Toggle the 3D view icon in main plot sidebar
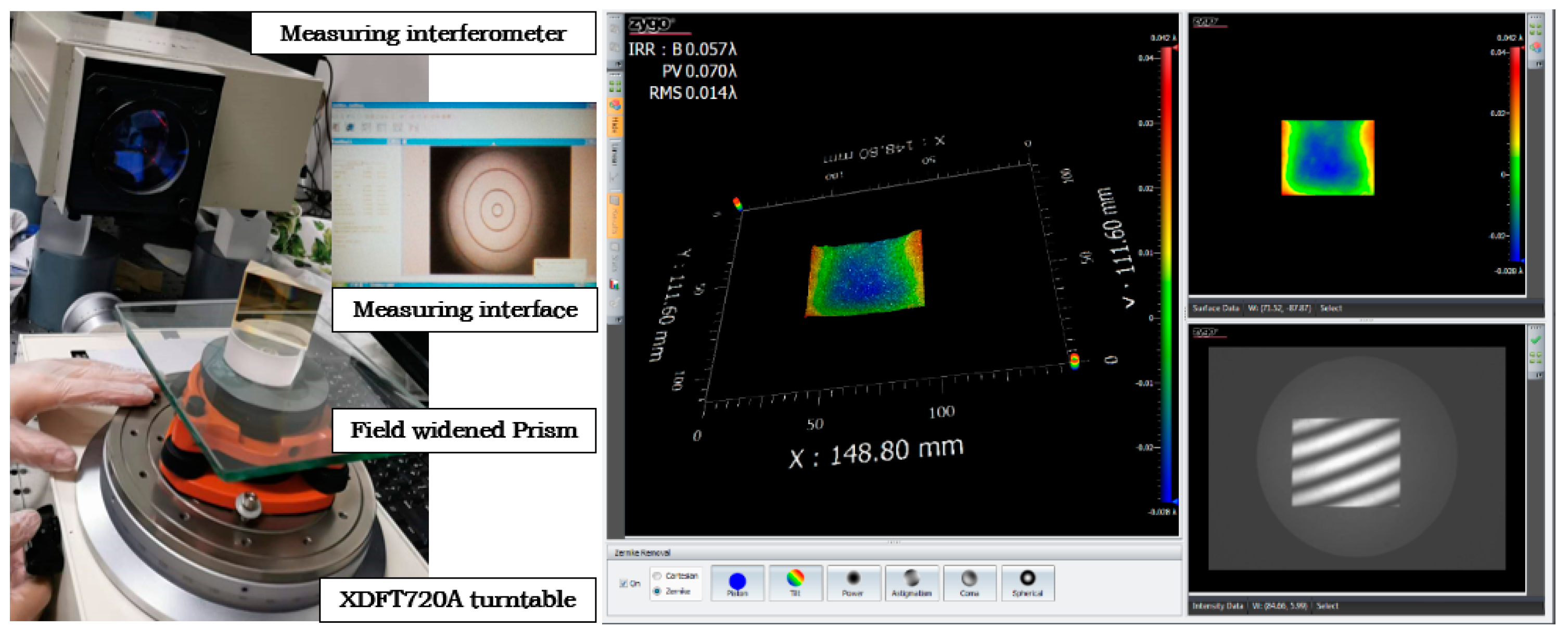1568x640 pixels. (x=615, y=105)
